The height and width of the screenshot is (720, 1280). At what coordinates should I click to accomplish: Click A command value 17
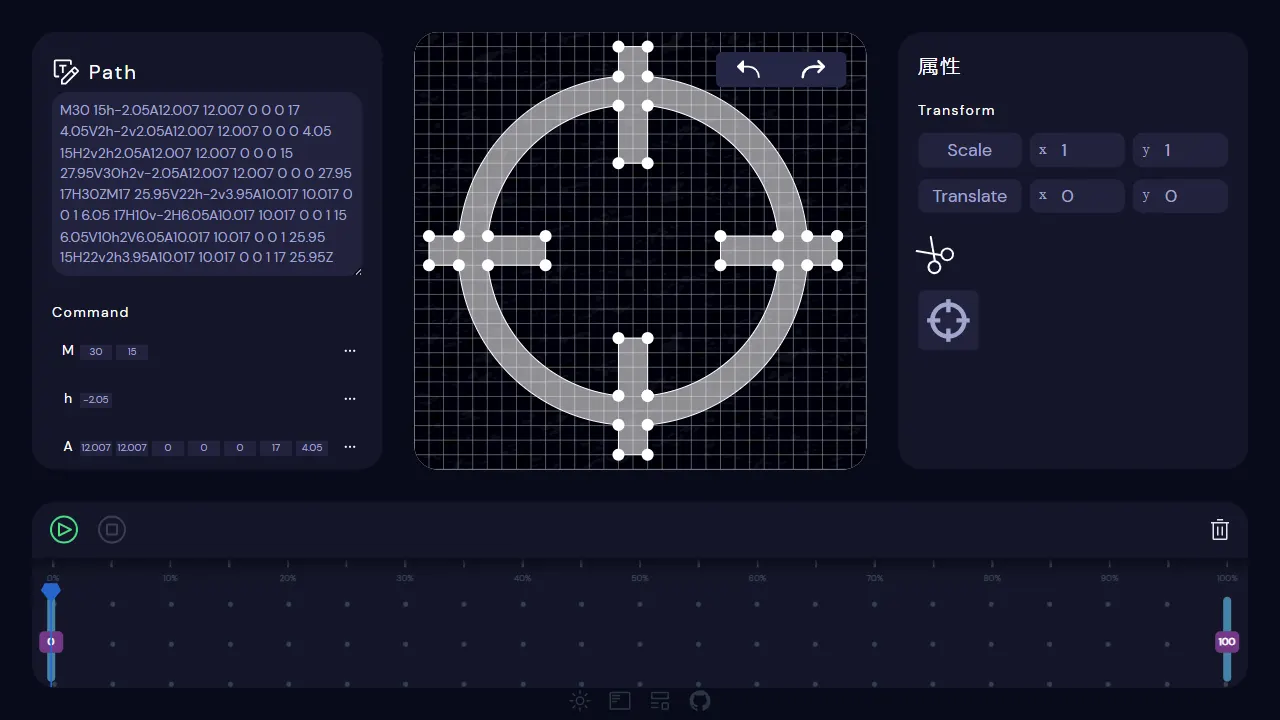coord(276,448)
